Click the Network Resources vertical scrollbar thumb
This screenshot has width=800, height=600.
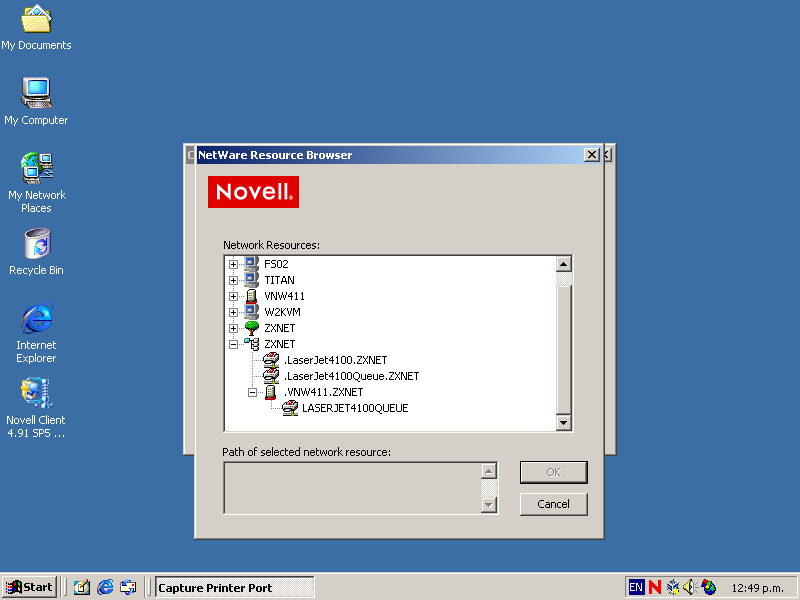563,350
